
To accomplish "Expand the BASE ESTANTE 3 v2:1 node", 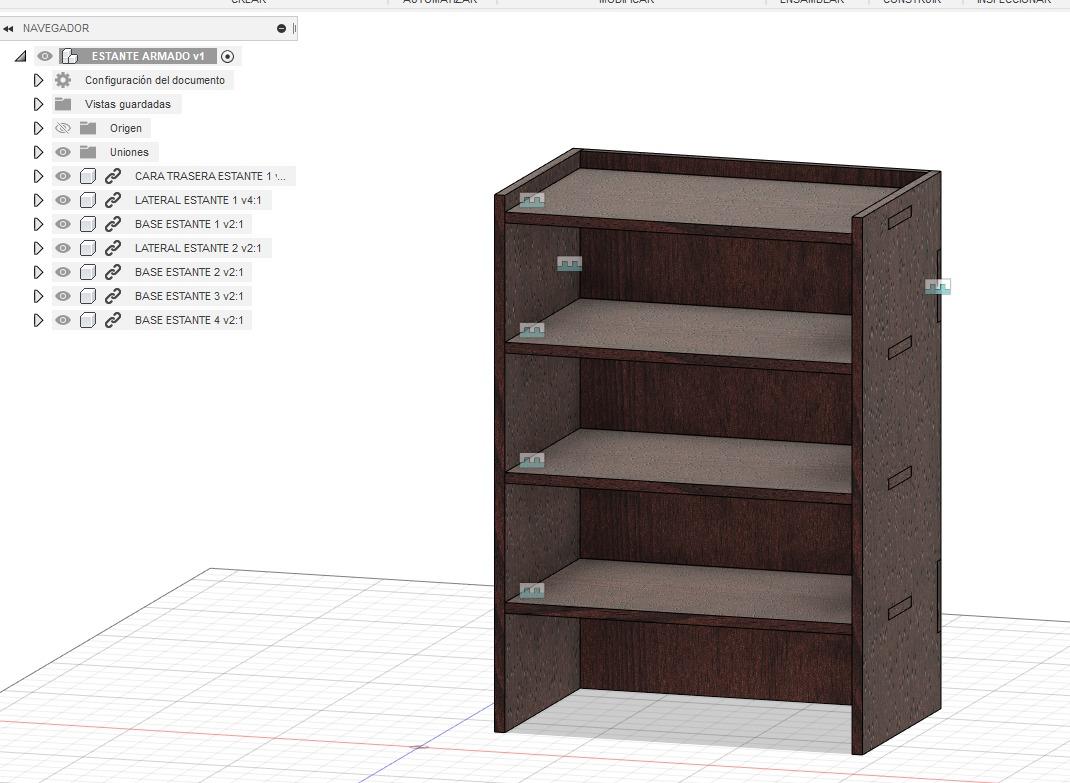I will pos(38,296).
